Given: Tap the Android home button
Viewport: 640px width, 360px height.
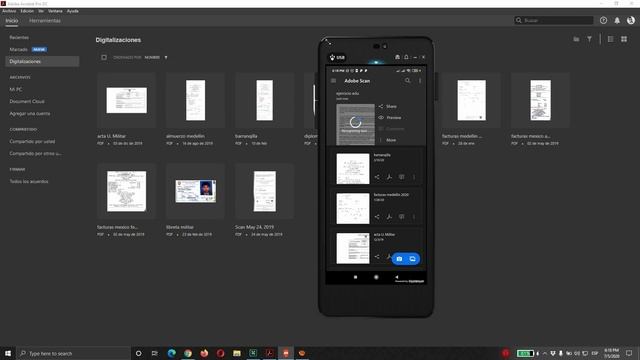Looking at the screenshot, I should coord(376,277).
